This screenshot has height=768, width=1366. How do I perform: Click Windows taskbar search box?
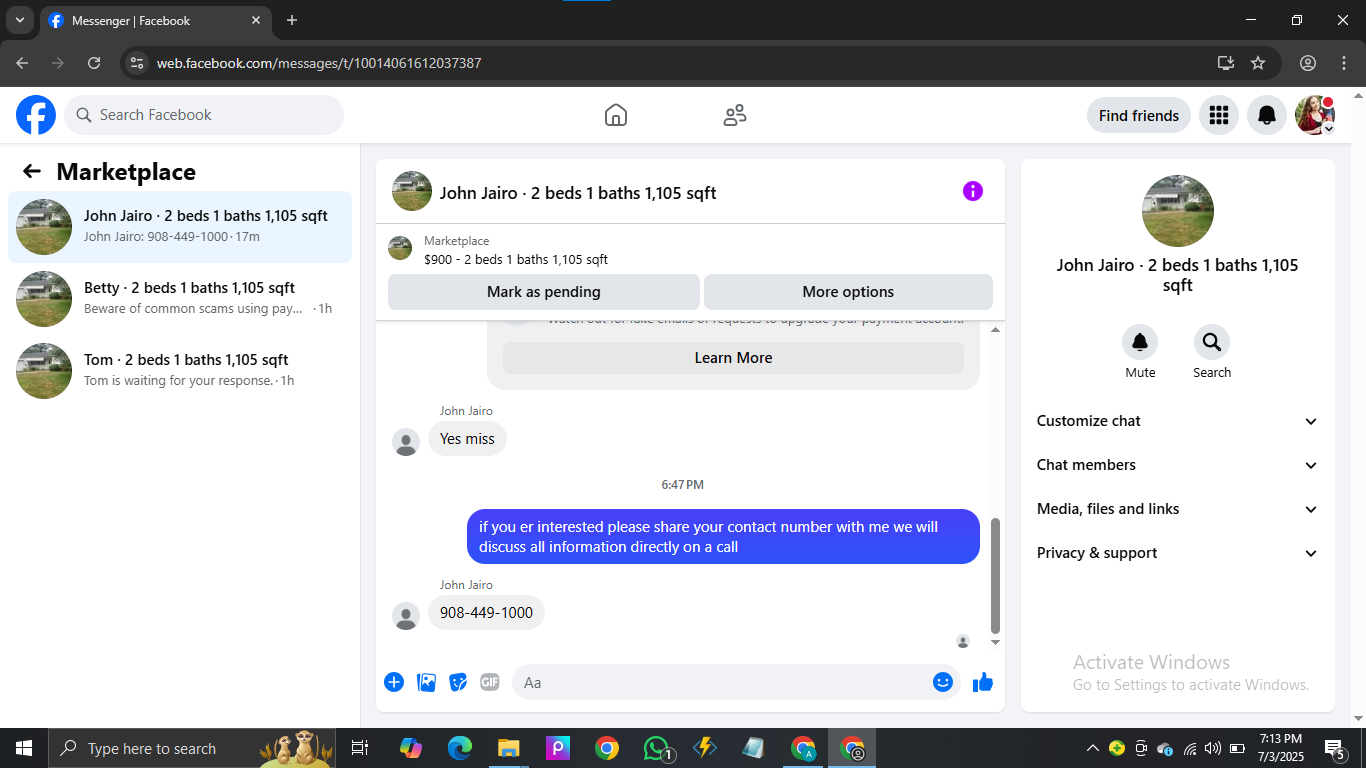click(192, 748)
